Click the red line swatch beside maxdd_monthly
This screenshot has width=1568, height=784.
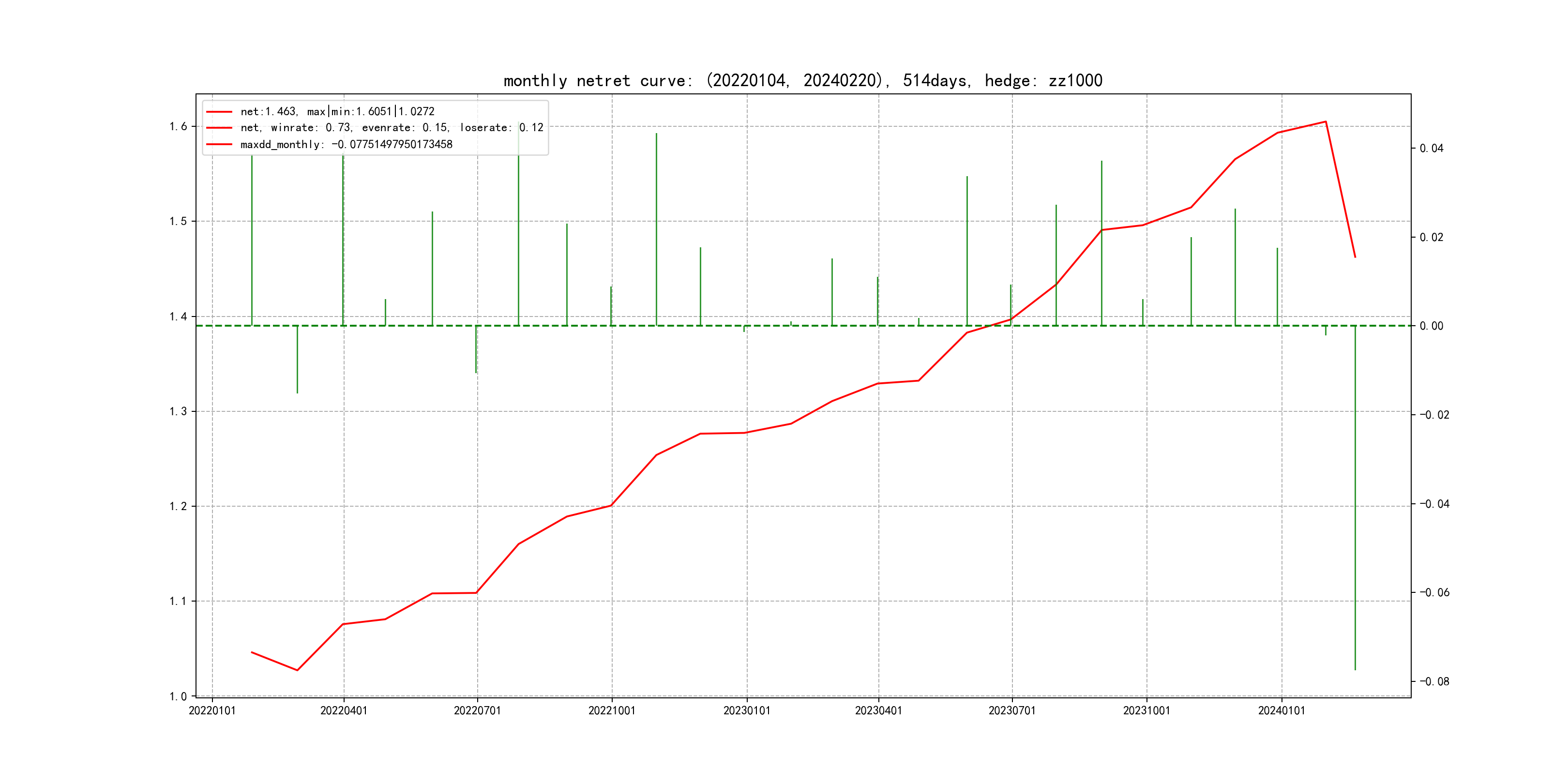pos(219,145)
